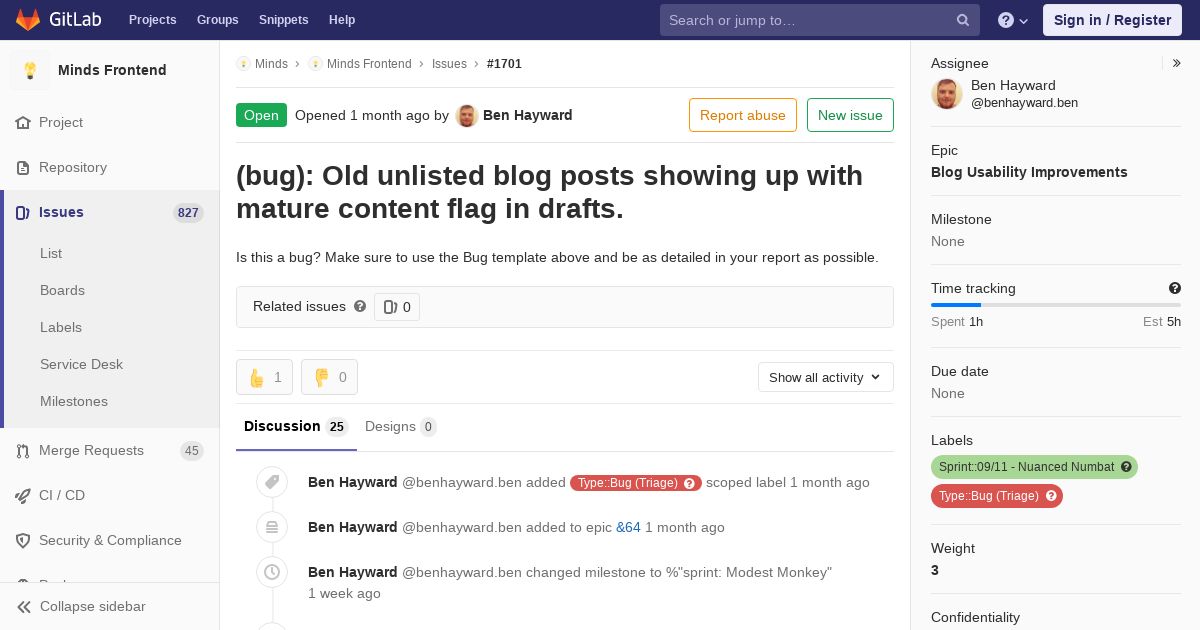Screen dimensions: 1200x630
Task: Switch to the Discussion tab
Action: pos(296,427)
